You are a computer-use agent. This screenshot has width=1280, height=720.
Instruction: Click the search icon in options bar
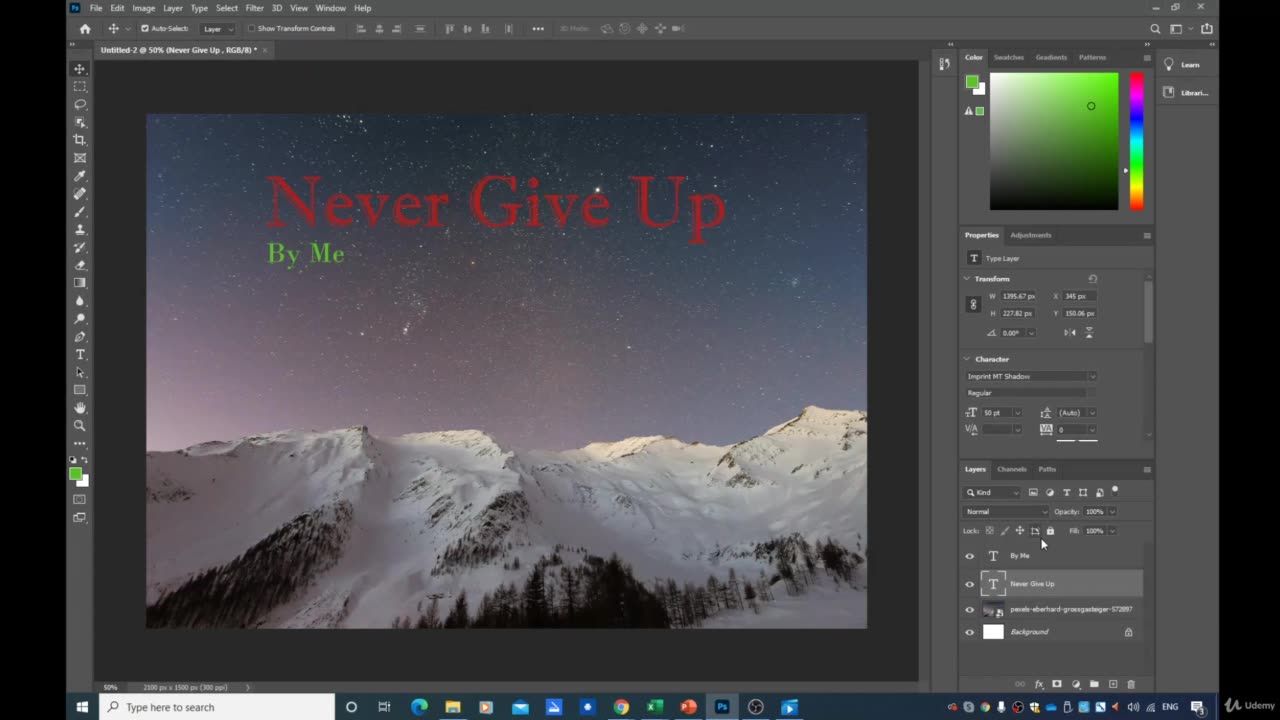[x=1156, y=29]
